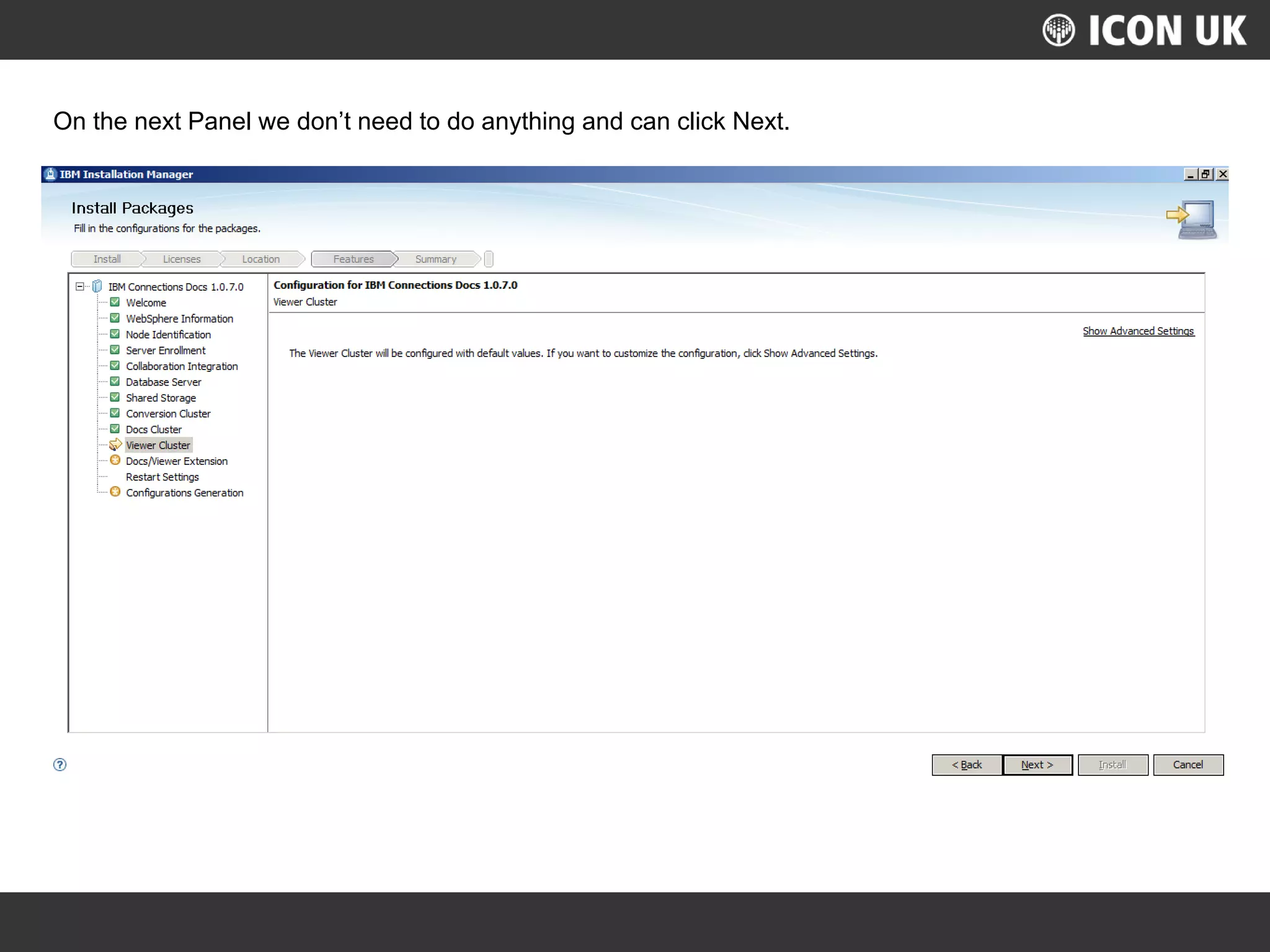Click orange status icon next to Configurations Generation
Screen dimensions: 1270x952
(x=115, y=491)
